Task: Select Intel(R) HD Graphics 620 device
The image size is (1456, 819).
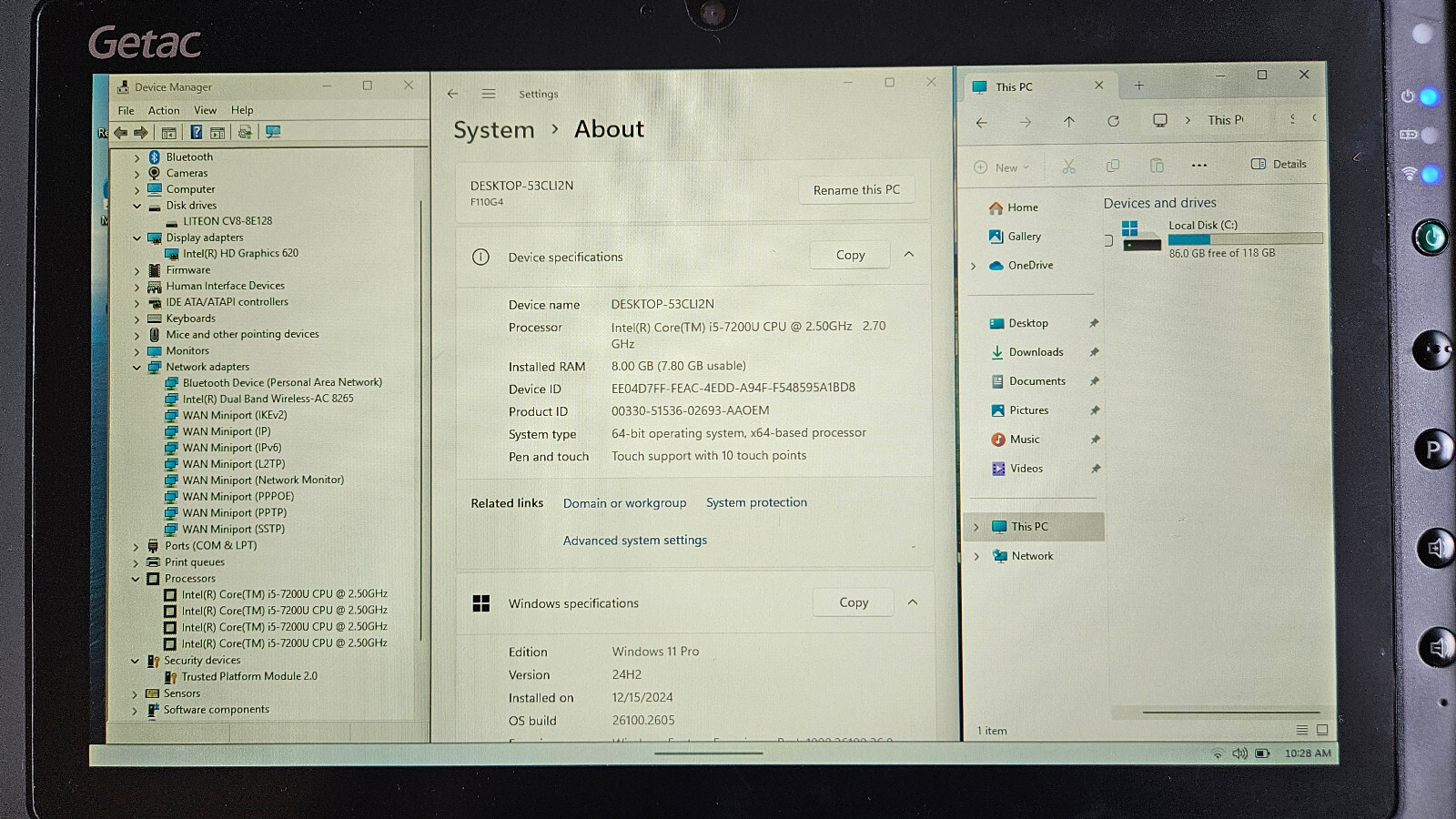Action: 240,254
